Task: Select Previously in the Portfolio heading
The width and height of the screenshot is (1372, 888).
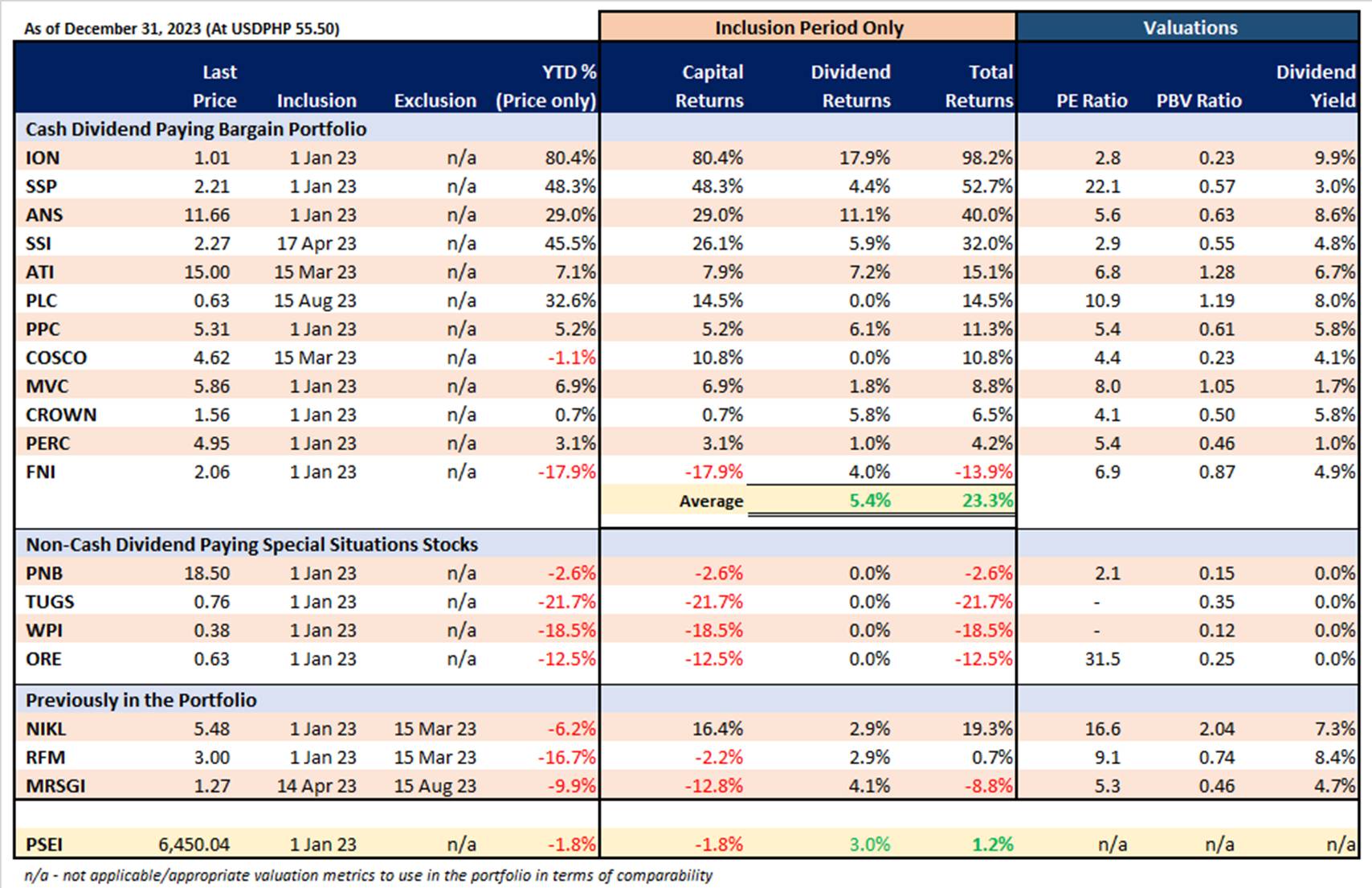Action: (141, 700)
